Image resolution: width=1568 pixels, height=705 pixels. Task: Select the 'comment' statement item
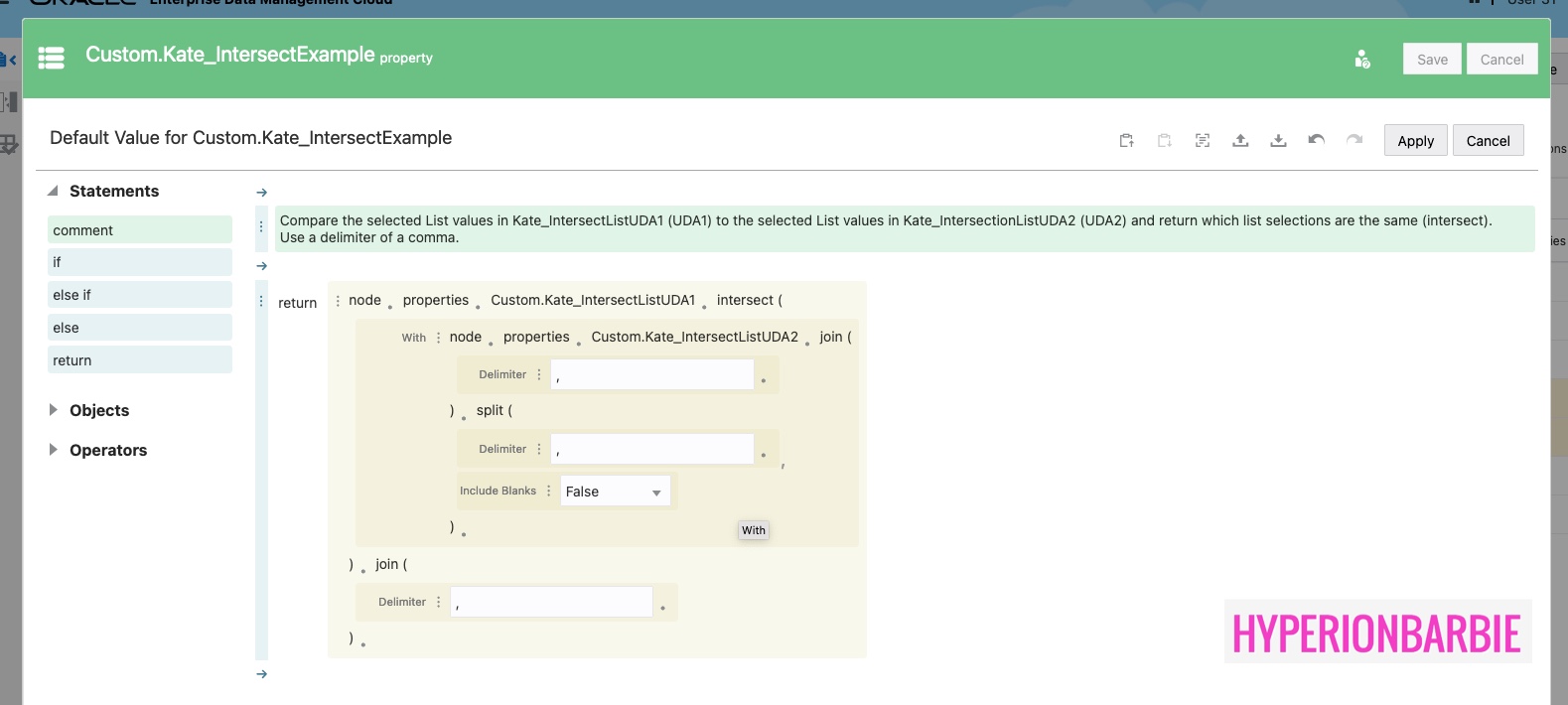139,230
